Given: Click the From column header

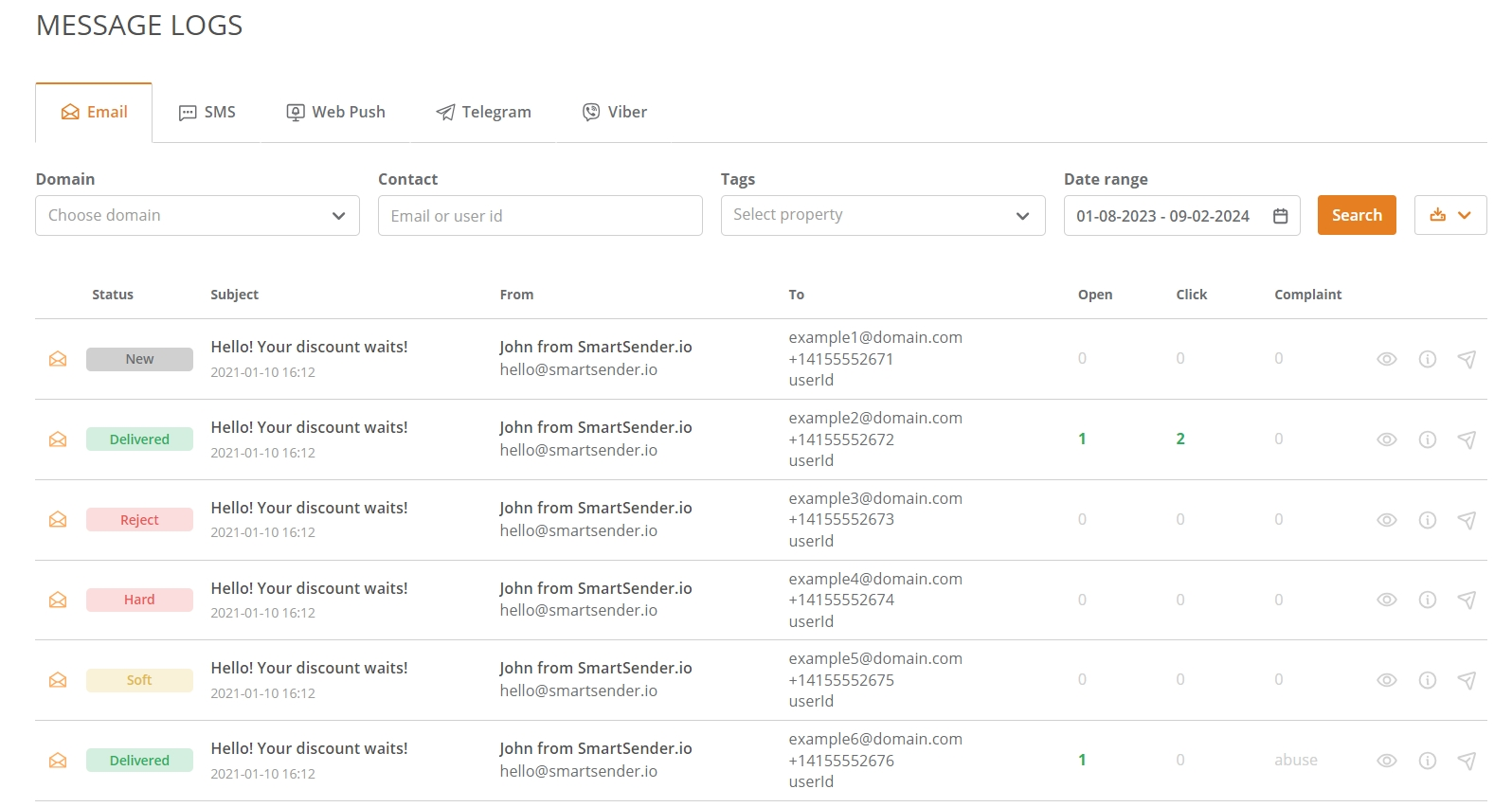Looking at the screenshot, I should (516, 295).
